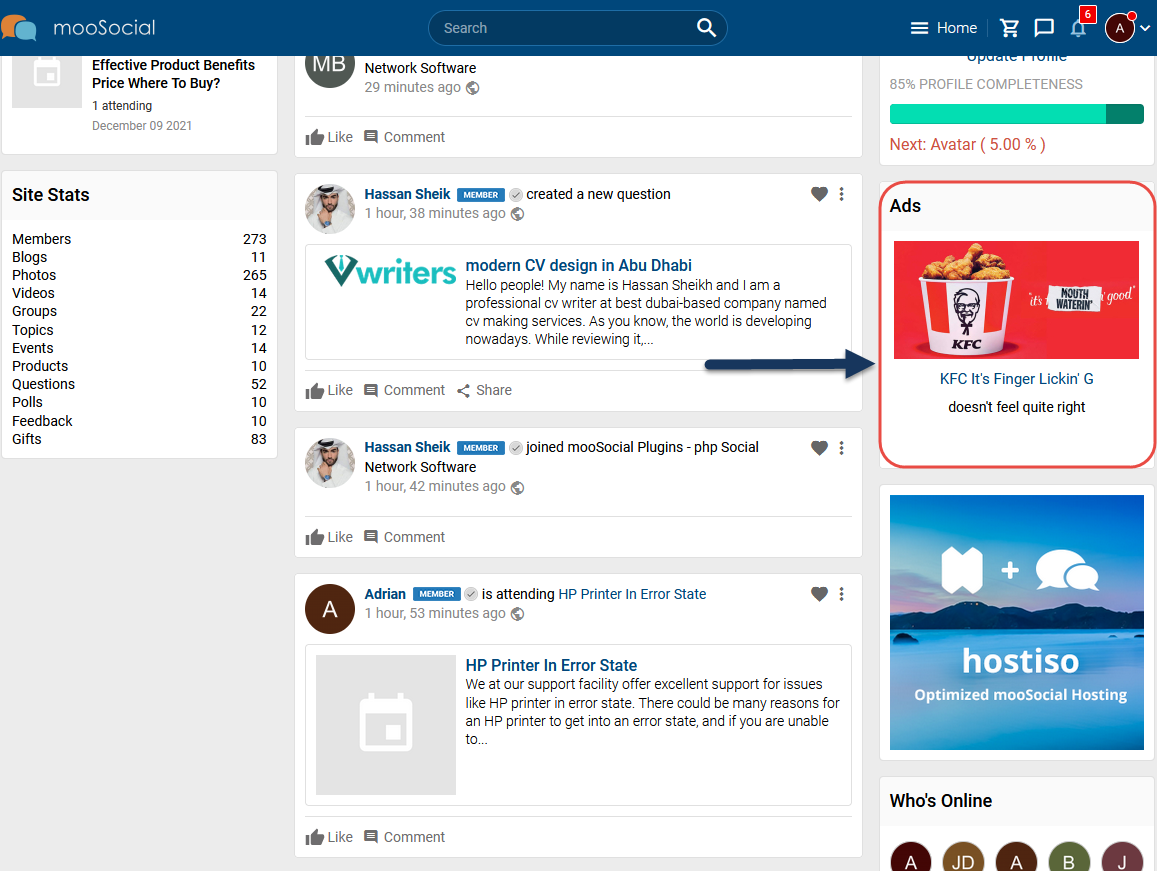The height and width of the screenshot is (871, 1157).
Task: Click the Vwriters logo thumbnail
Action: (390, 271)
